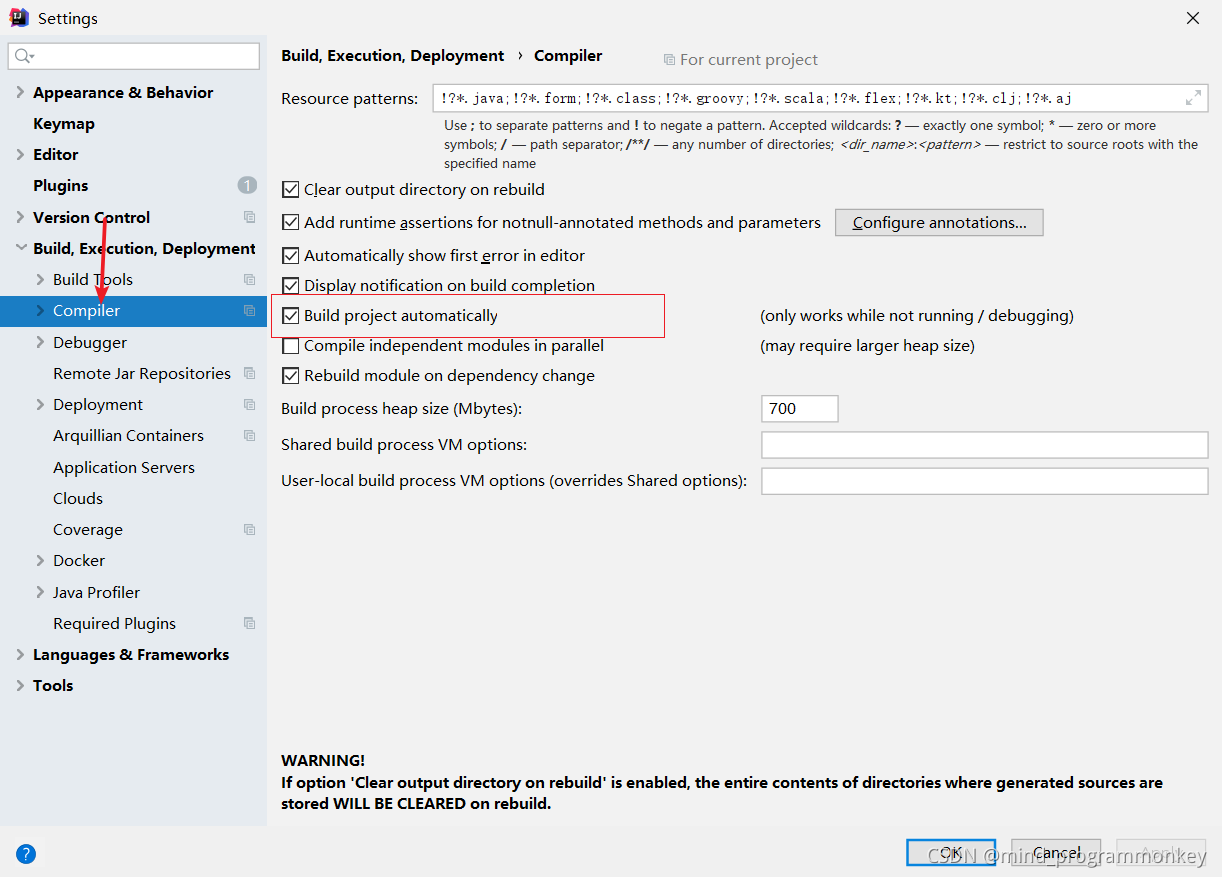Click the Configure annotations button
The image size is (1222, 877).
click(939, 222)
